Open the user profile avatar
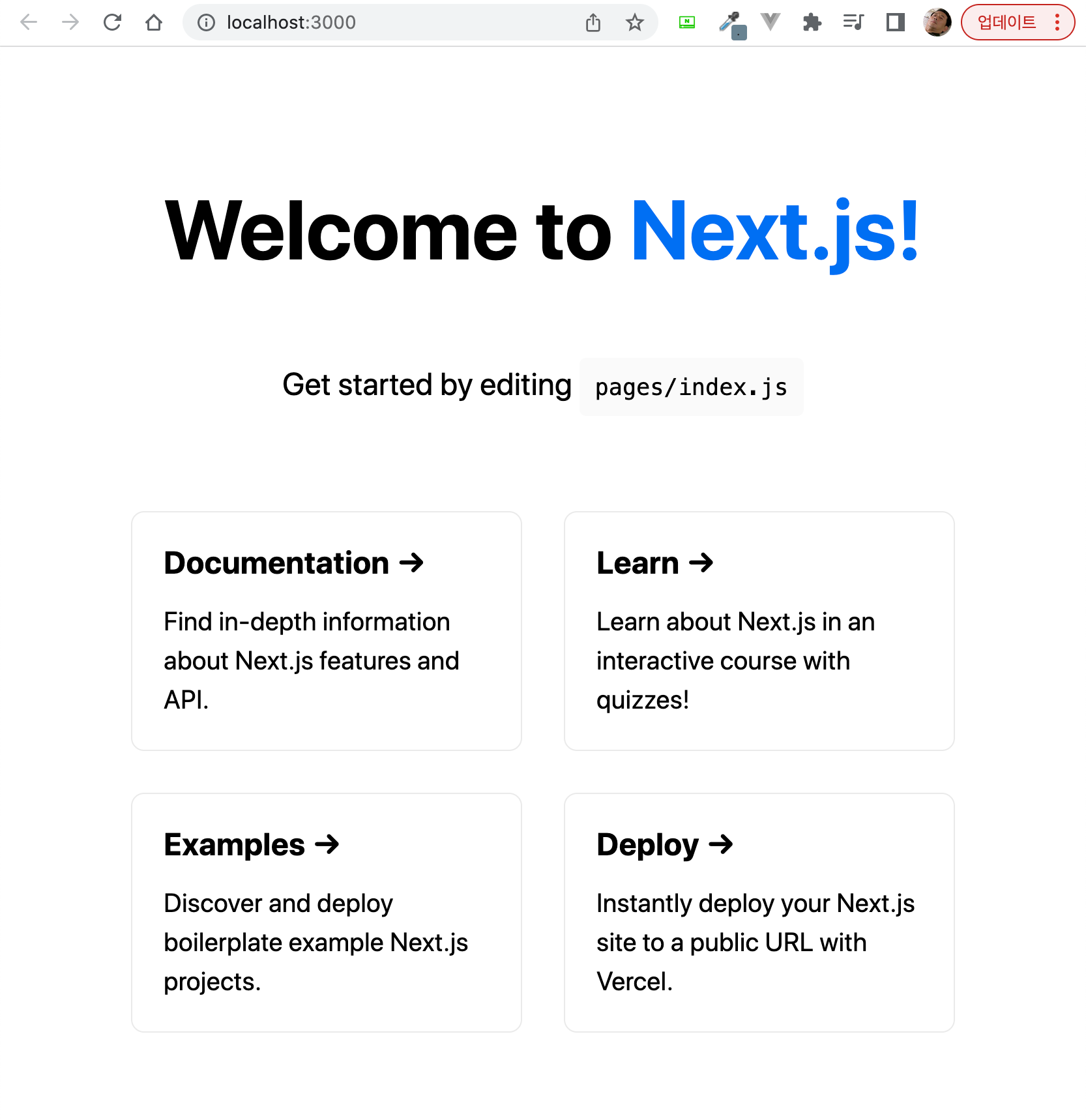Screen dimensions: 1086x1120 937,23
